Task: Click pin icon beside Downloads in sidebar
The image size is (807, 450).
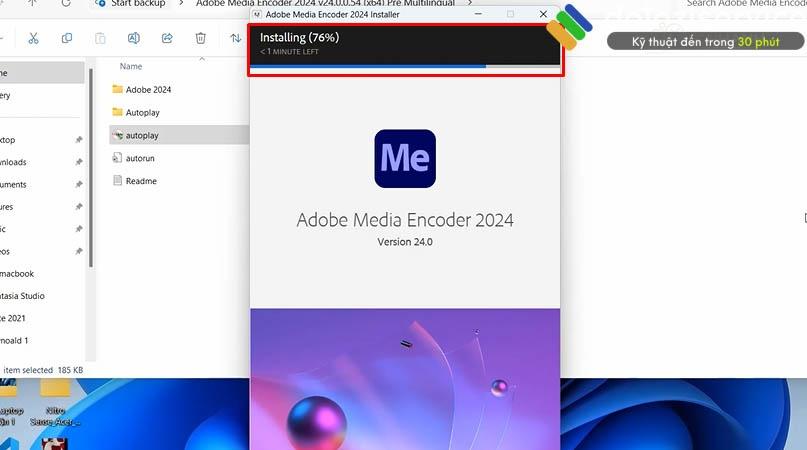Action: [x=79, y=162]
